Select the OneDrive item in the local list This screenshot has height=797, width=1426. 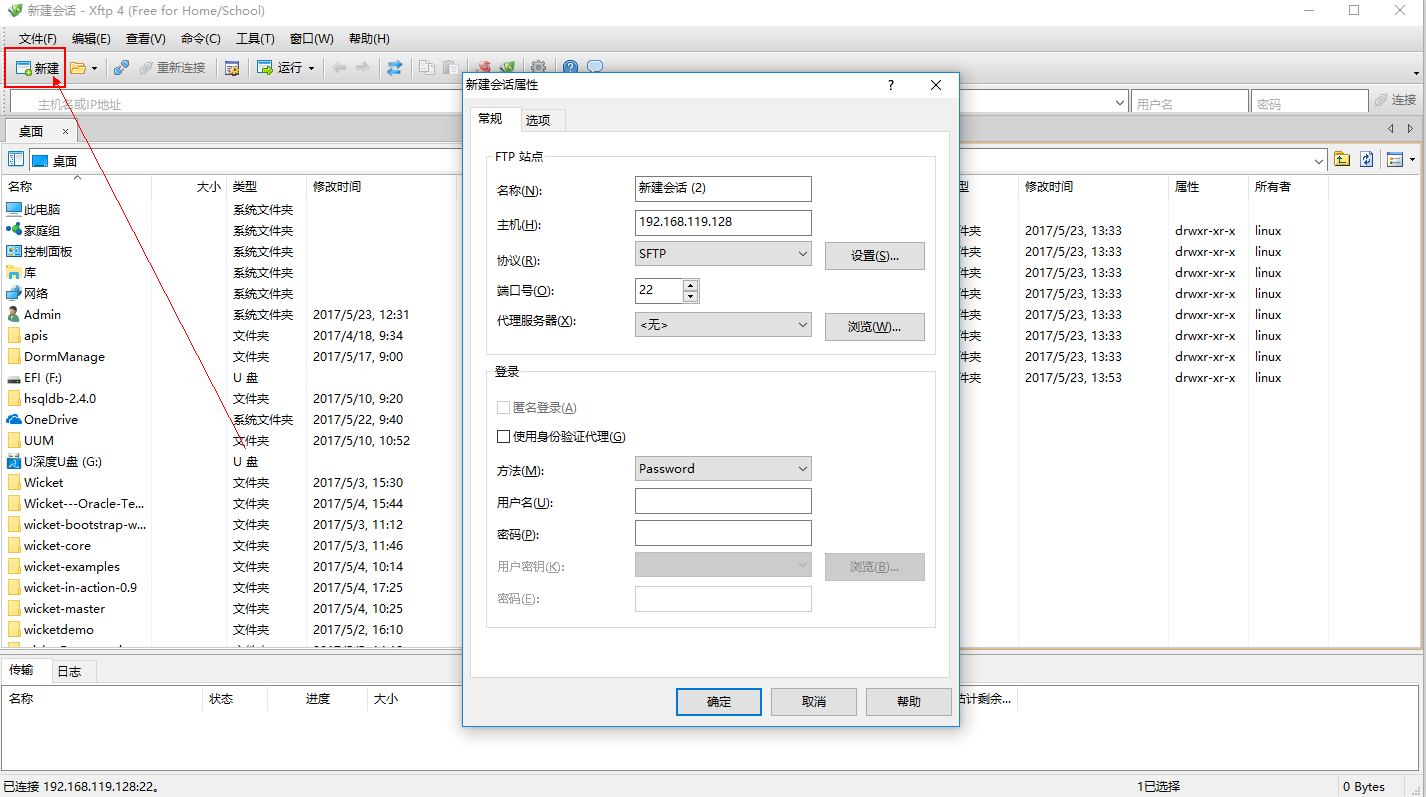coord(50,419)
